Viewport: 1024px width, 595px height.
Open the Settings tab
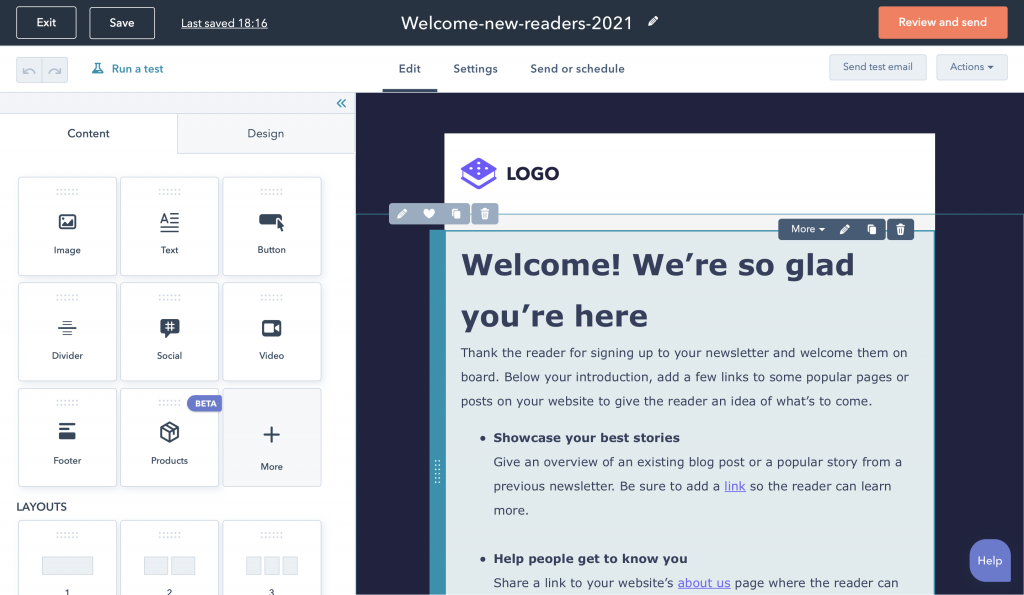click(475, 69)
